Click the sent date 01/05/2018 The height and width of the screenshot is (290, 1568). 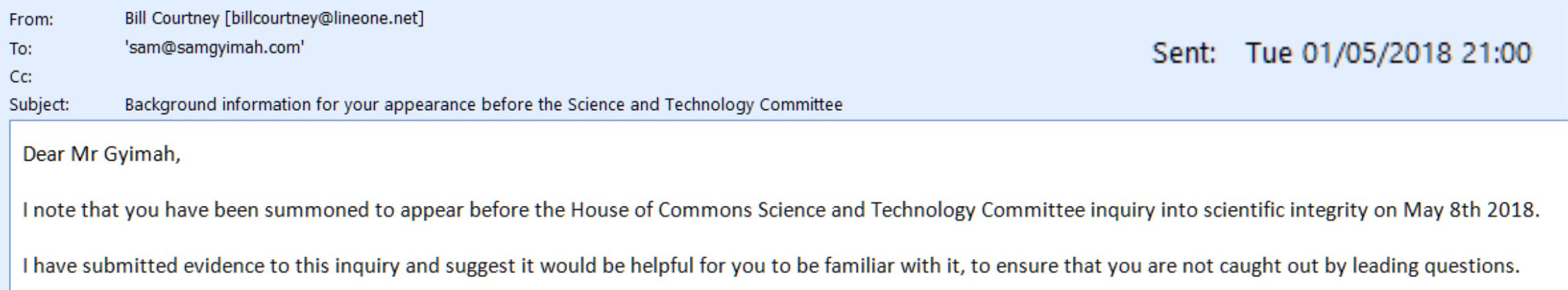click(1376, 53)
